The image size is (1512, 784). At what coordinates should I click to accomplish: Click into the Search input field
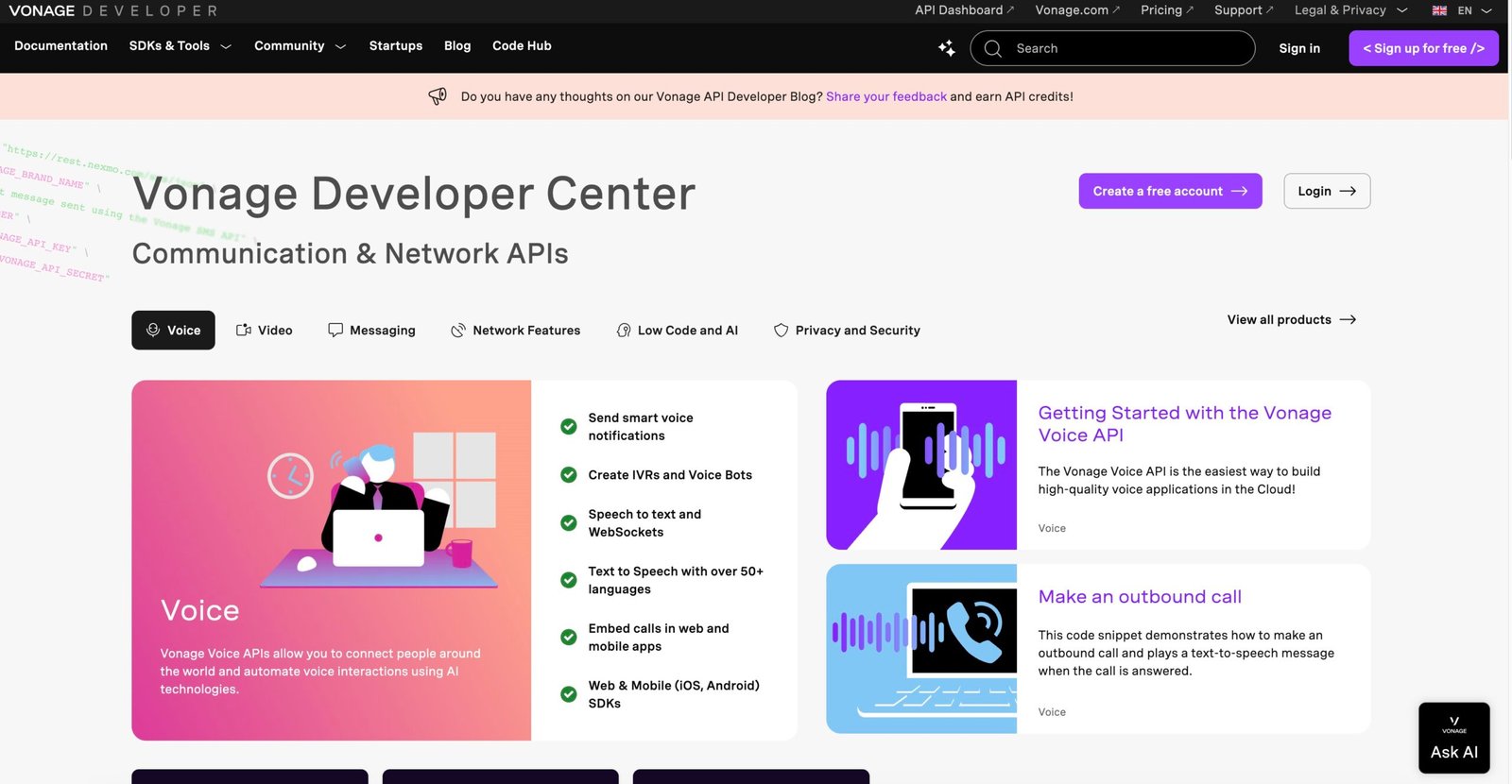coord(1125,48)
